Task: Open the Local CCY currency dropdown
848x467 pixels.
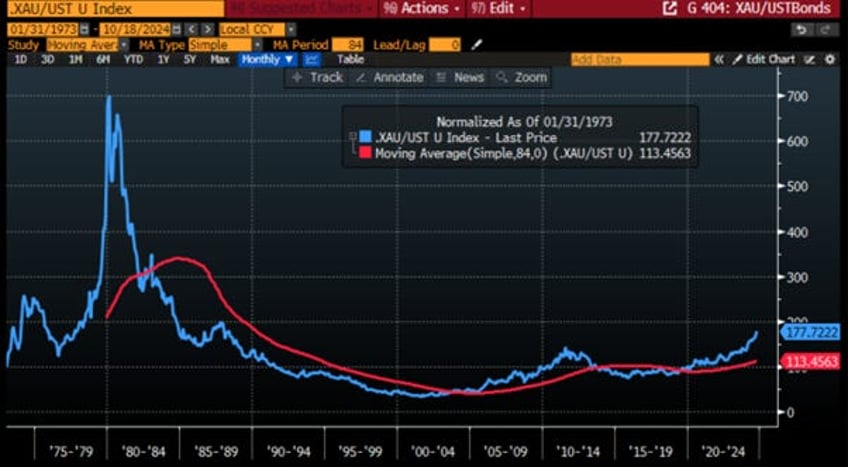Action: tap(292, 29)
